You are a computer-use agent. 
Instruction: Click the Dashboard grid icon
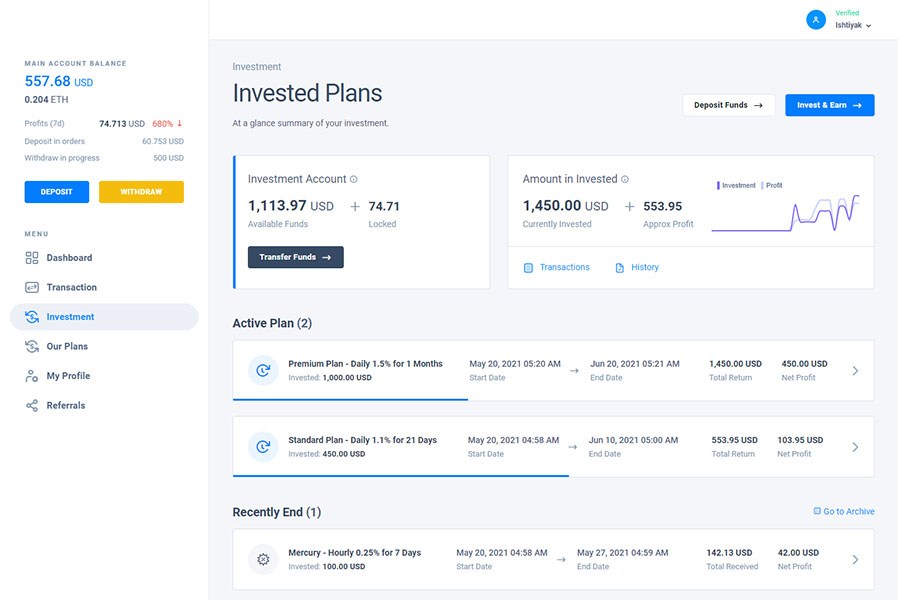(x=32, y=258)
